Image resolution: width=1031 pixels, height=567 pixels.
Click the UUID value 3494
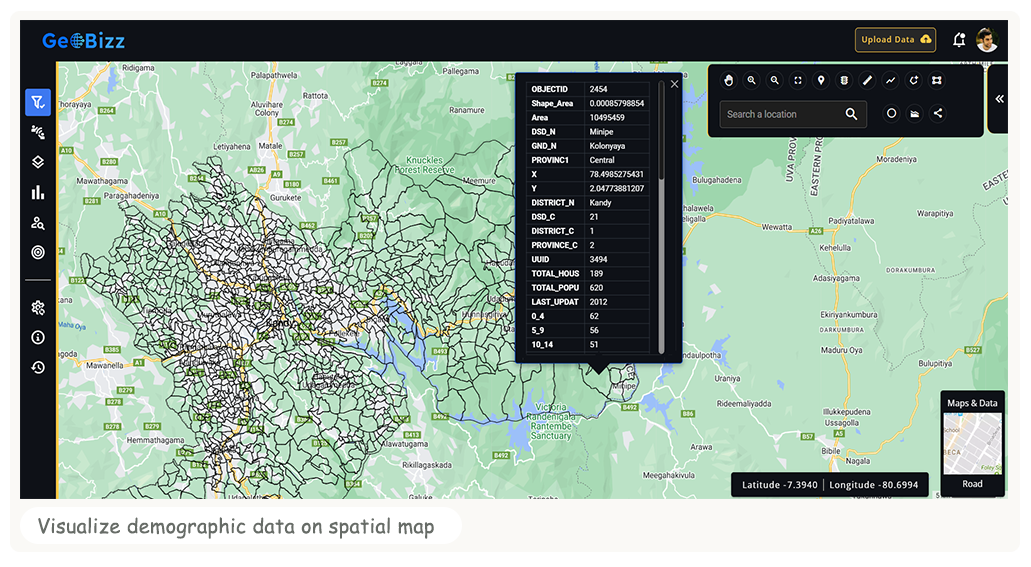pyautogui.click(x=598, y=259)
